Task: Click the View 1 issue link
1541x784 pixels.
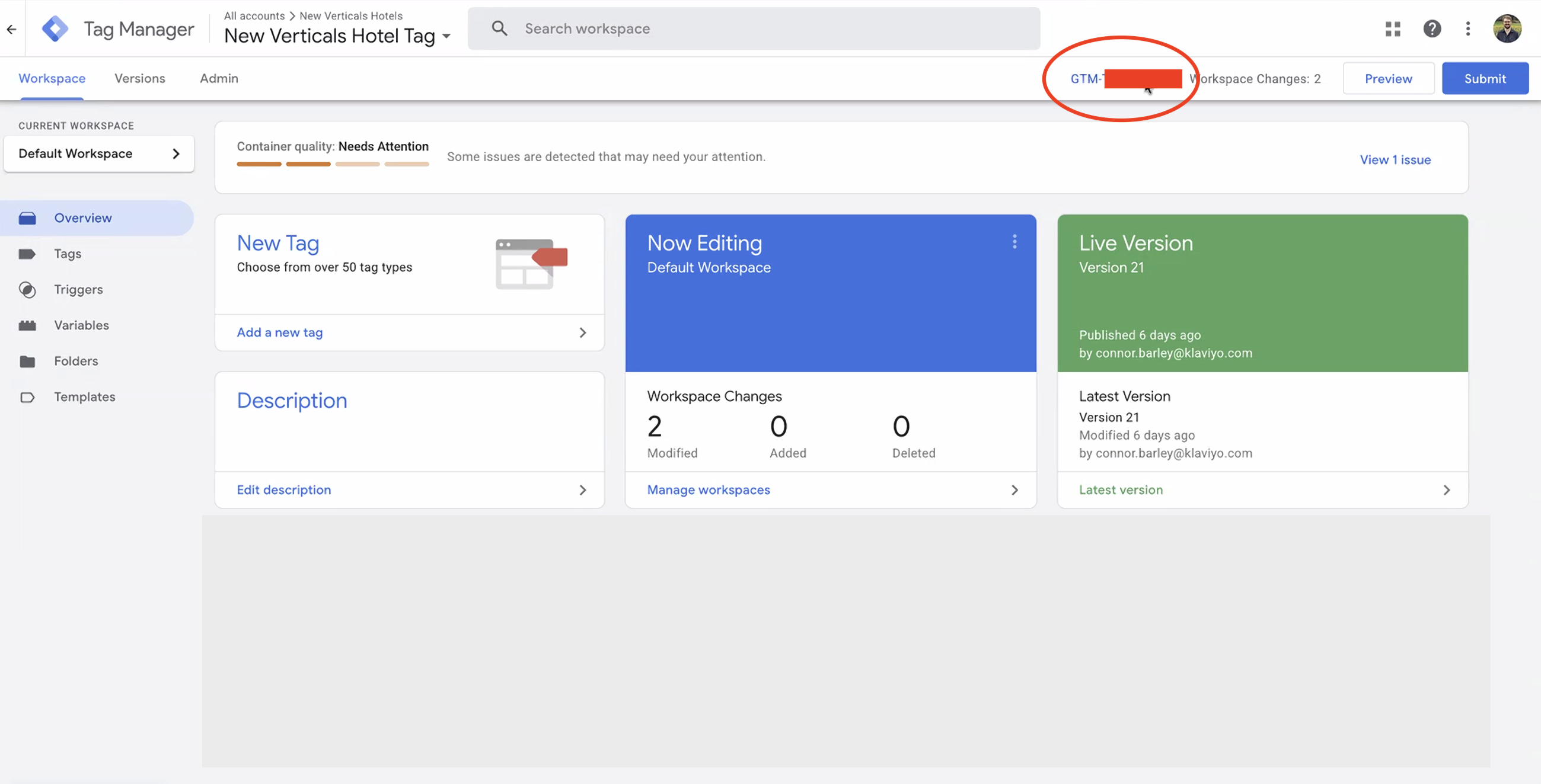Action: (1395, 159)
